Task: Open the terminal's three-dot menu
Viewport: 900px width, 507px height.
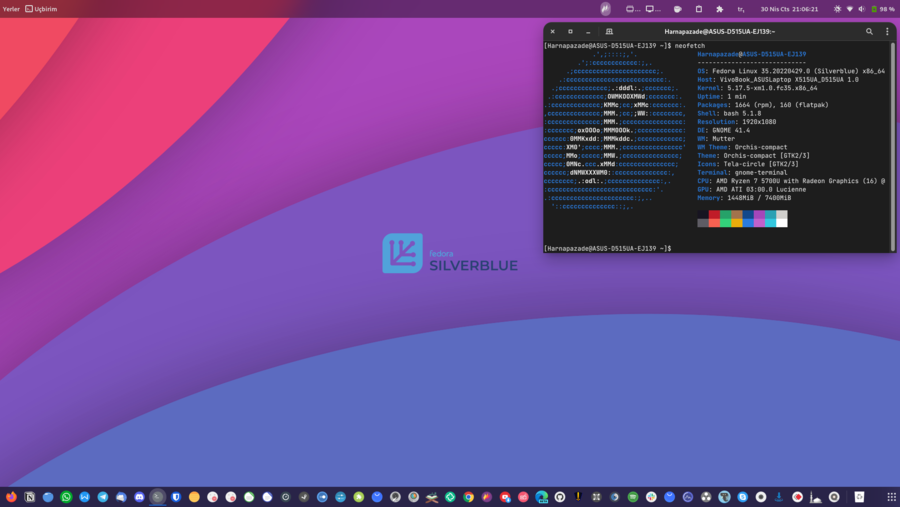Action: tap(887, 32)
